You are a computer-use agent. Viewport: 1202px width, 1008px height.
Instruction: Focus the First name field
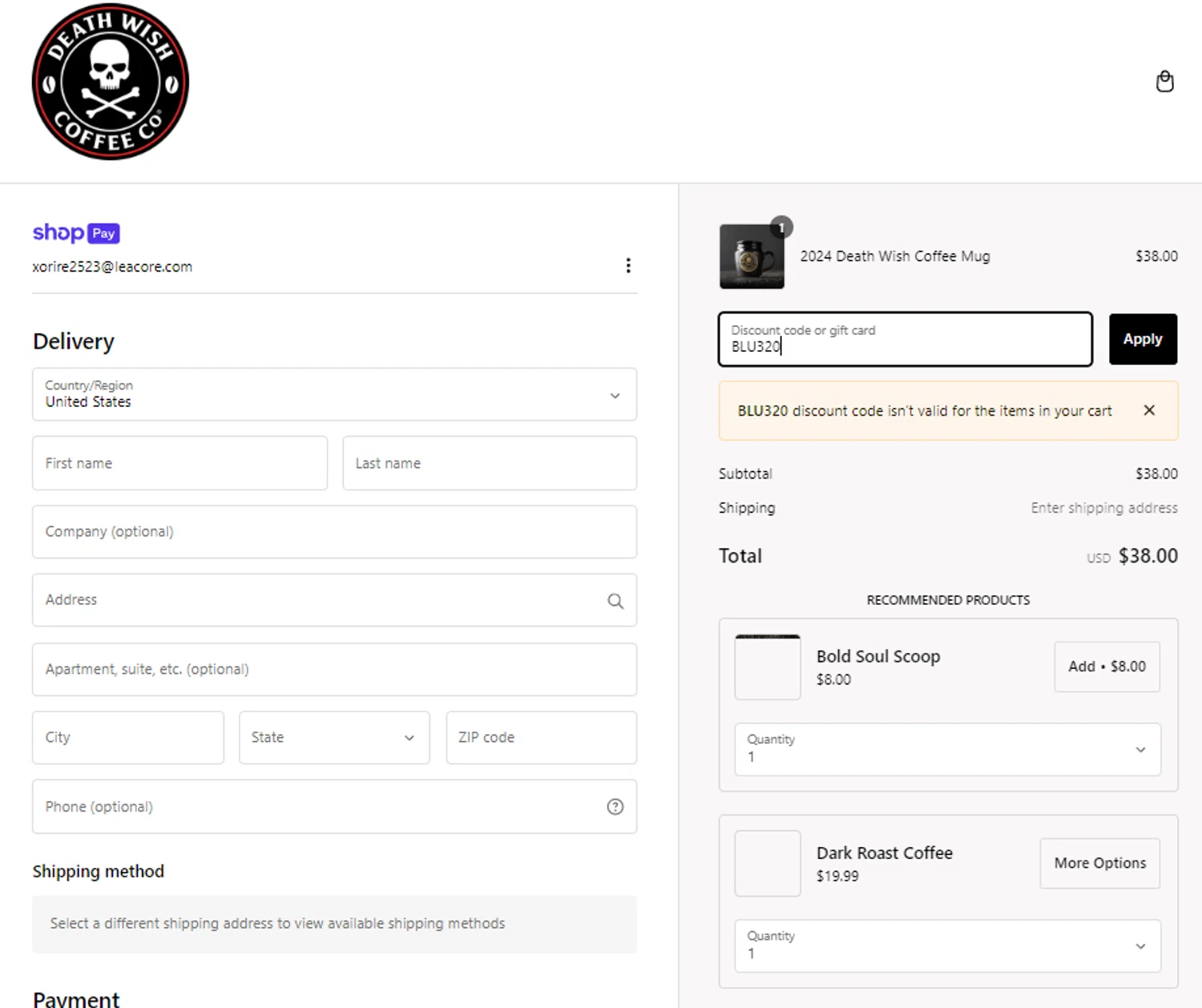(179, 463)
